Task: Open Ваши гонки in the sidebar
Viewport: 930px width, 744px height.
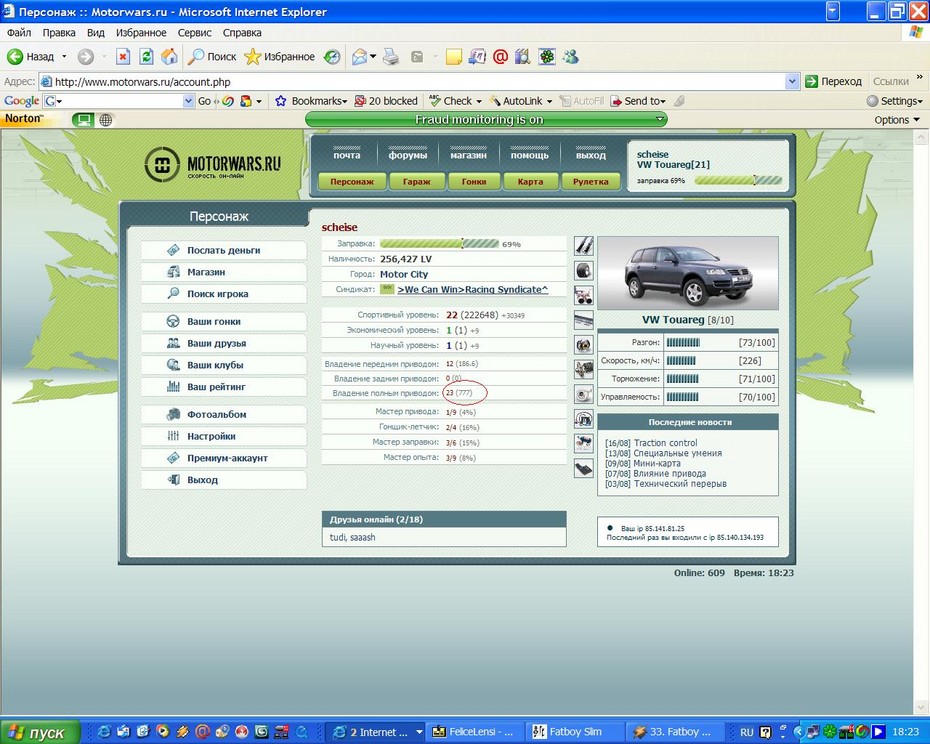Action: (x=224, y=322)
